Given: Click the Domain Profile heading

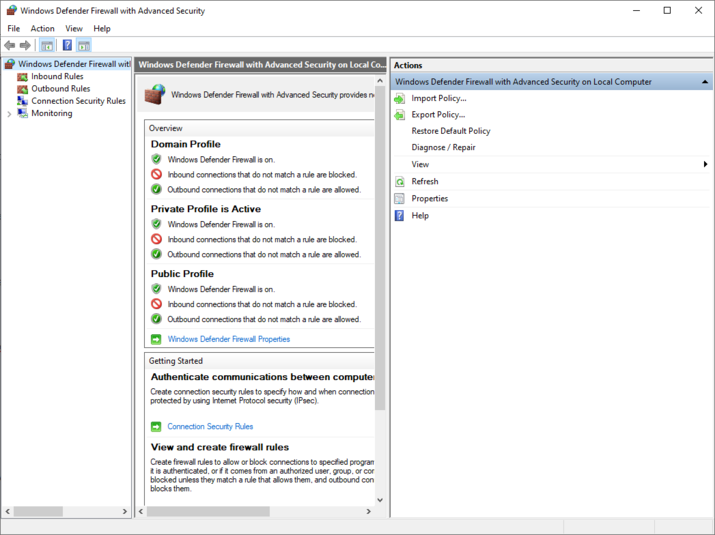Looking at the screenshot, I should [x=186, y=144].
